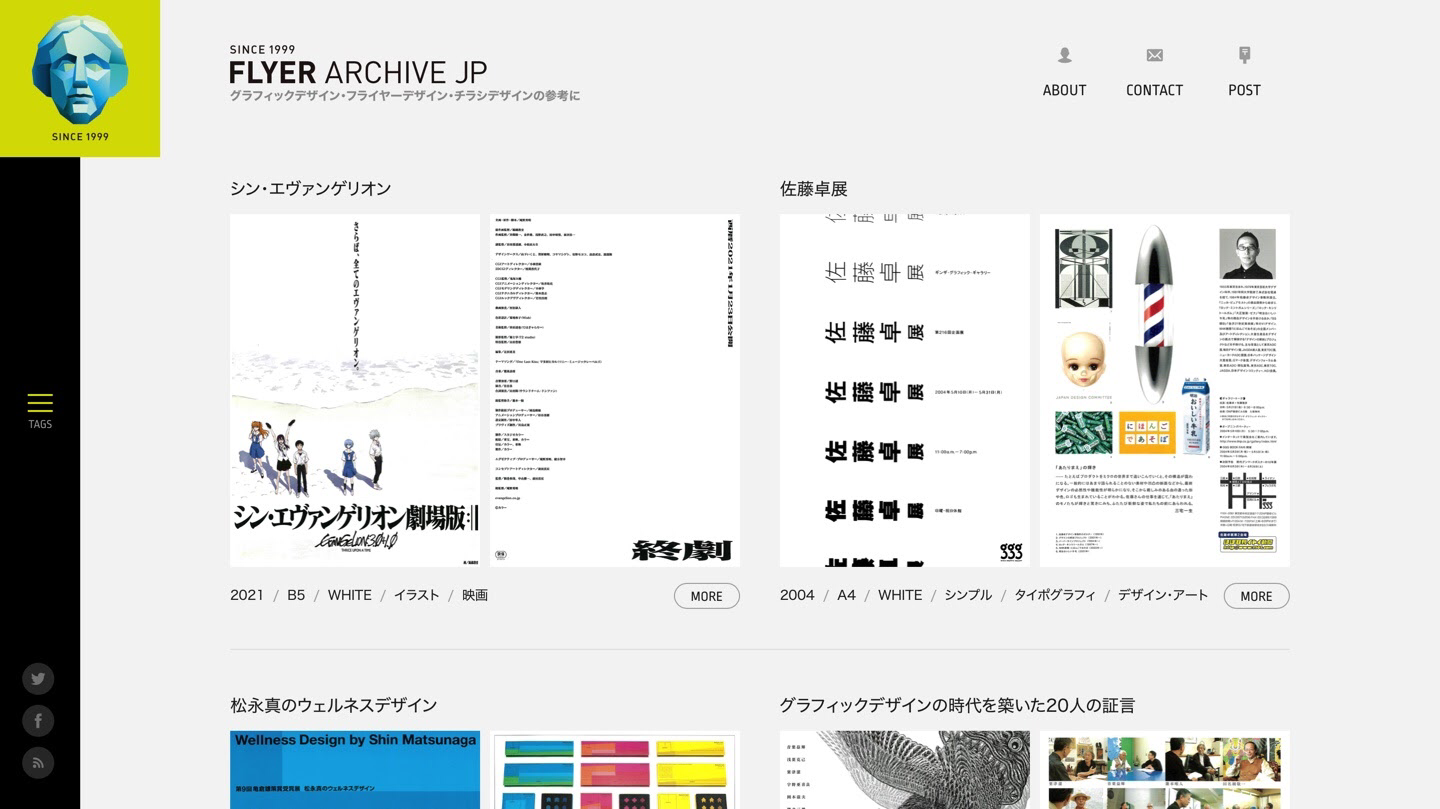
Task: Open グラフィックデザインの時代を築いた20人の証言 title
Action: pos(957,706)
